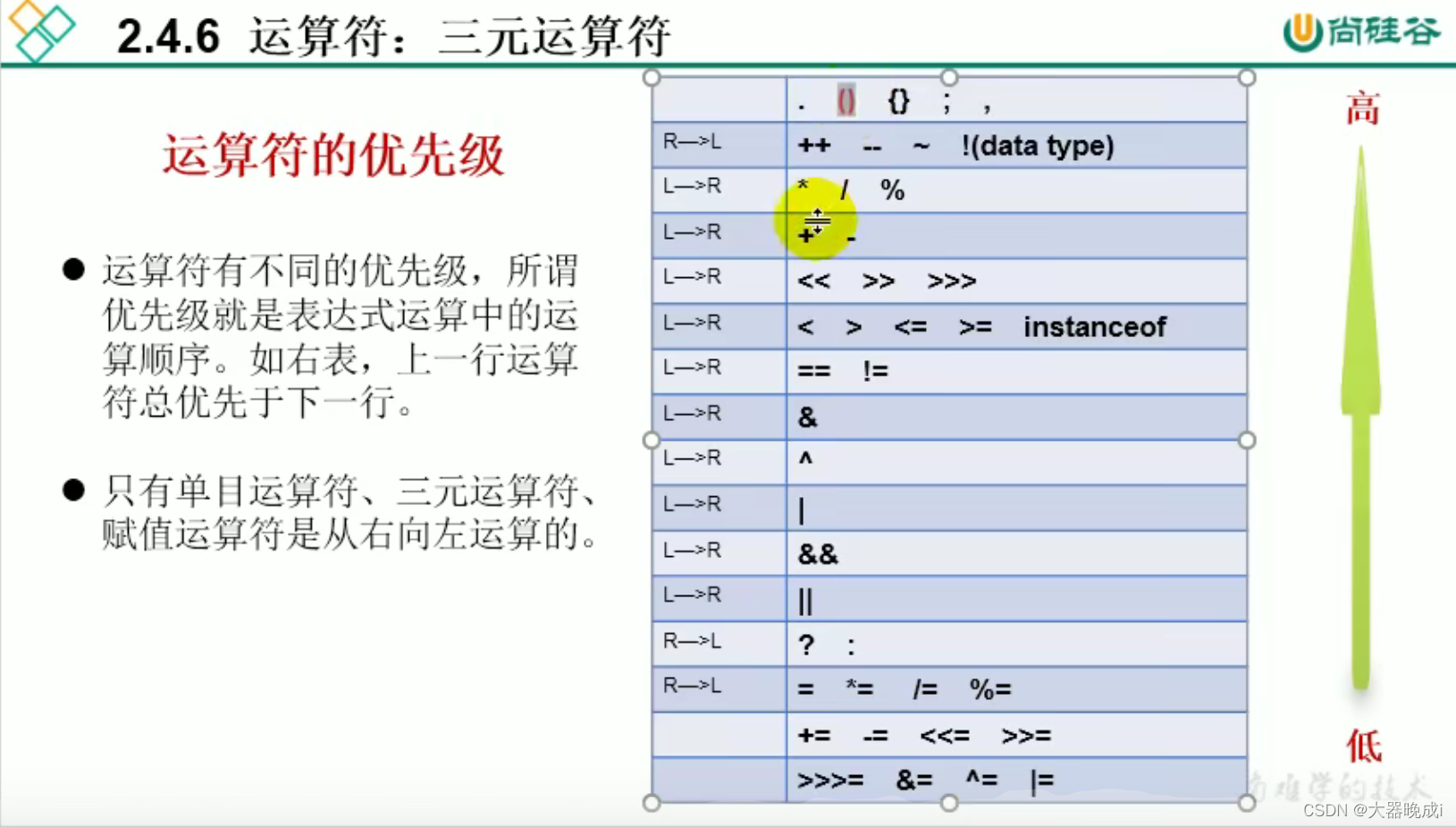Click the && operator table cell
The height and width of the screenshot is (827, 1456).
817,553
